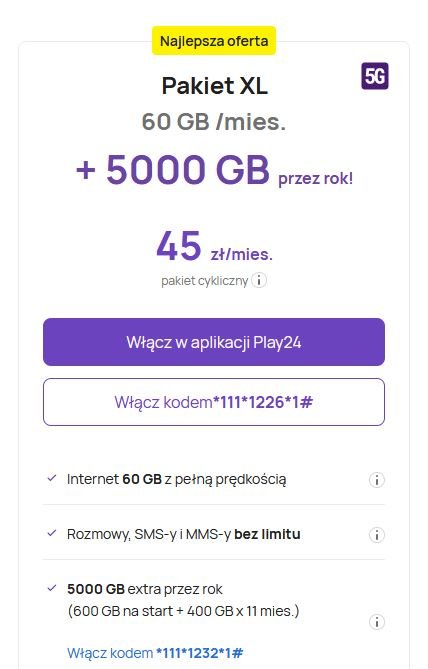The width and height of the screenshot is (428, 669).
Task: Click the 5G badge icon
Action: click(x=375, y=76)
